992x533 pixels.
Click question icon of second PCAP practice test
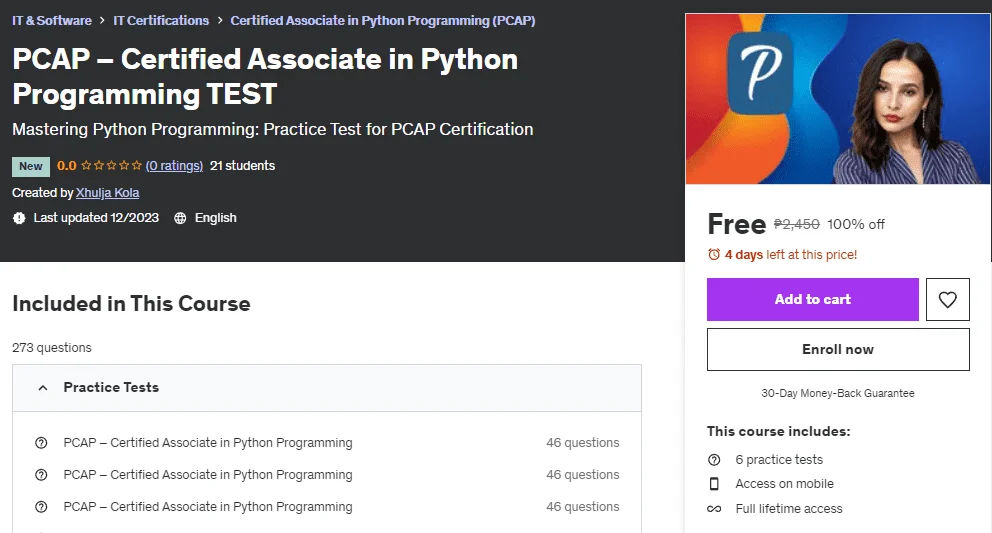(41, 475)
